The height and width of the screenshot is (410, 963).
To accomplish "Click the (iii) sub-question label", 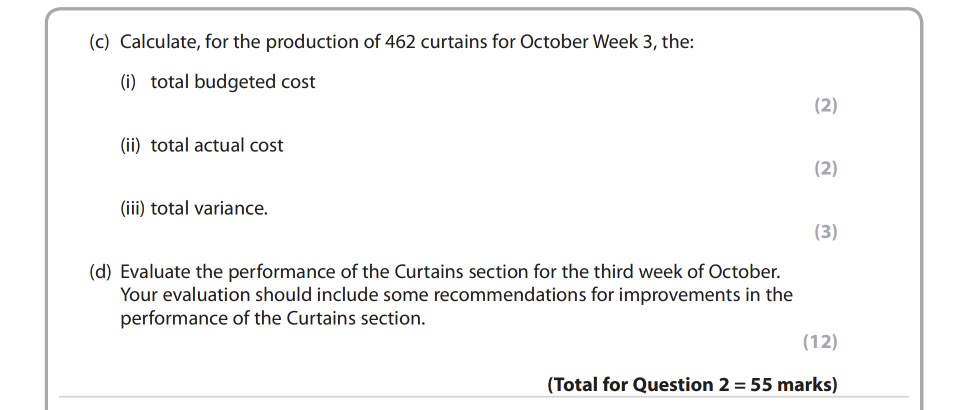I will pos(133,208).
